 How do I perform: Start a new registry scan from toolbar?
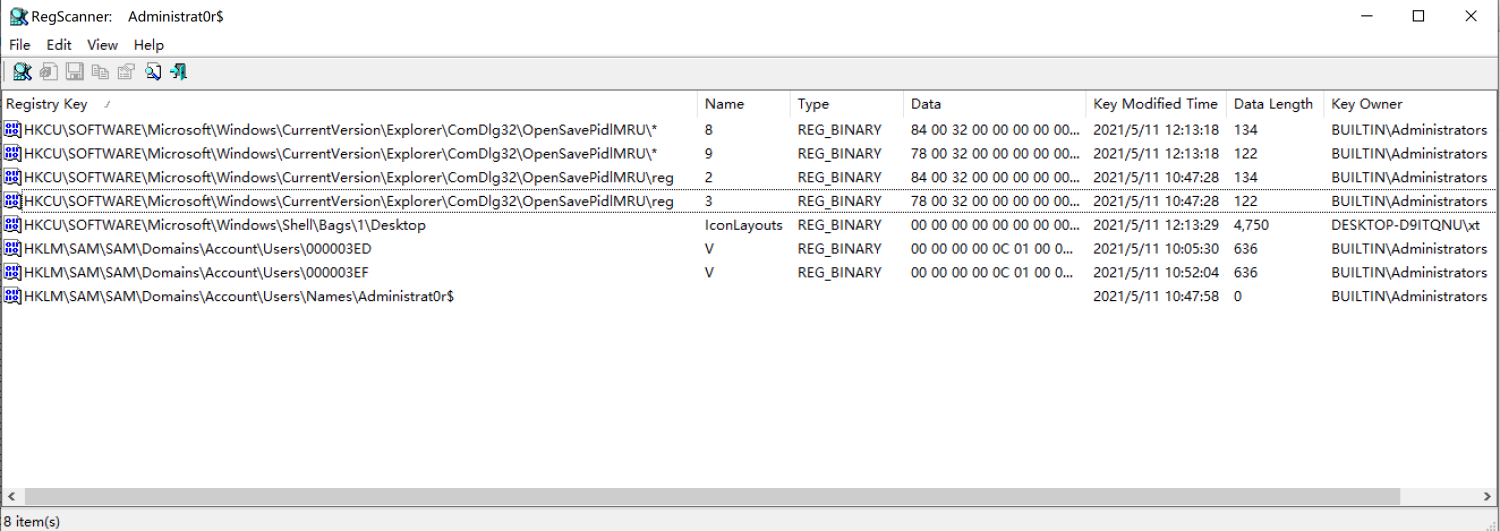[22, 71]
